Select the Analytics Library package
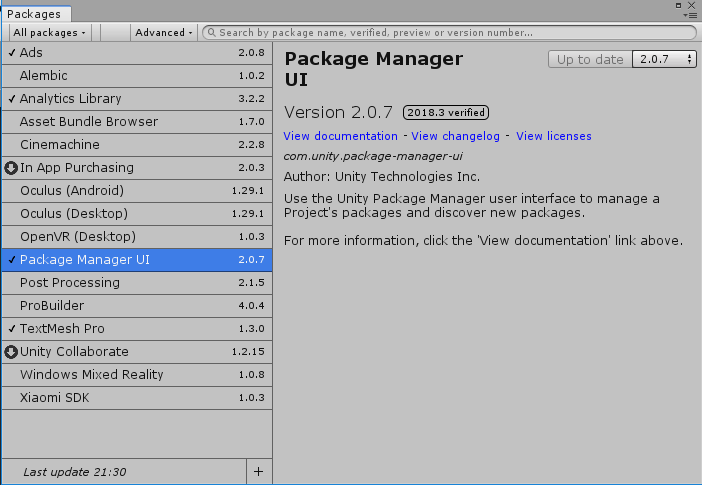The image size is (702, 485). point(137,99)
